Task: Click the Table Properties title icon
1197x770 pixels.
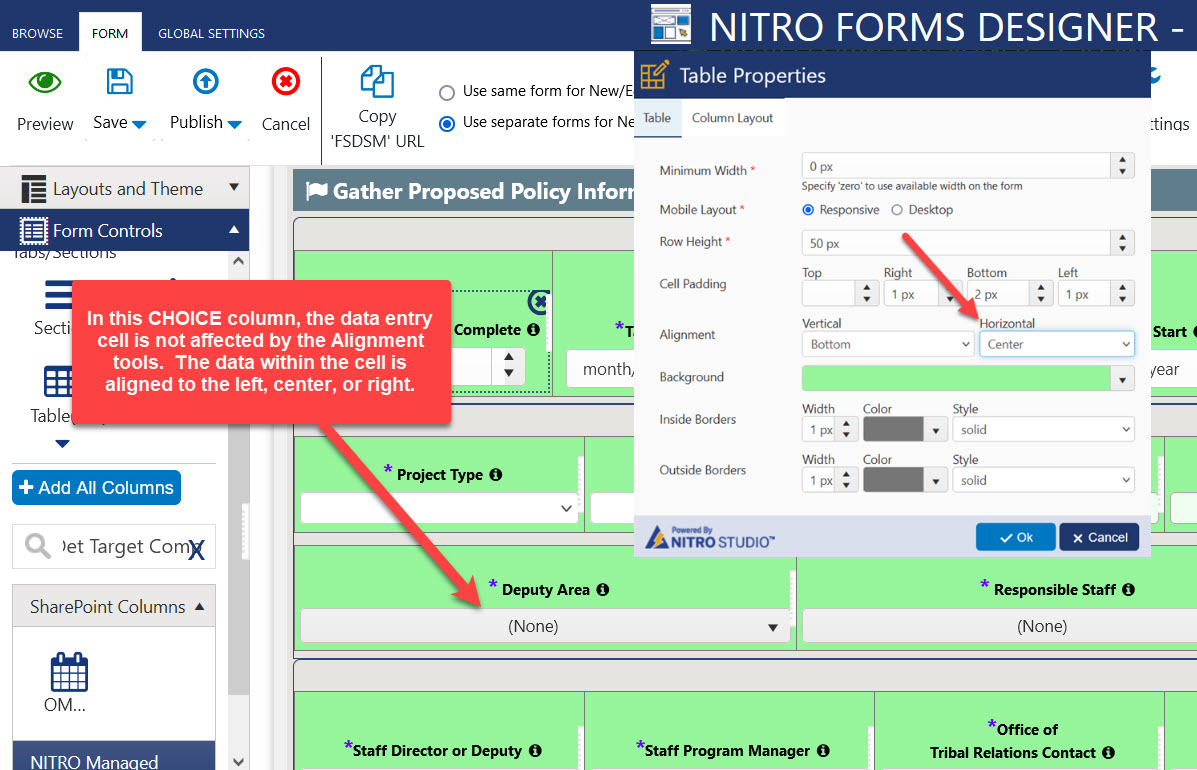Action: pos(655,75)
